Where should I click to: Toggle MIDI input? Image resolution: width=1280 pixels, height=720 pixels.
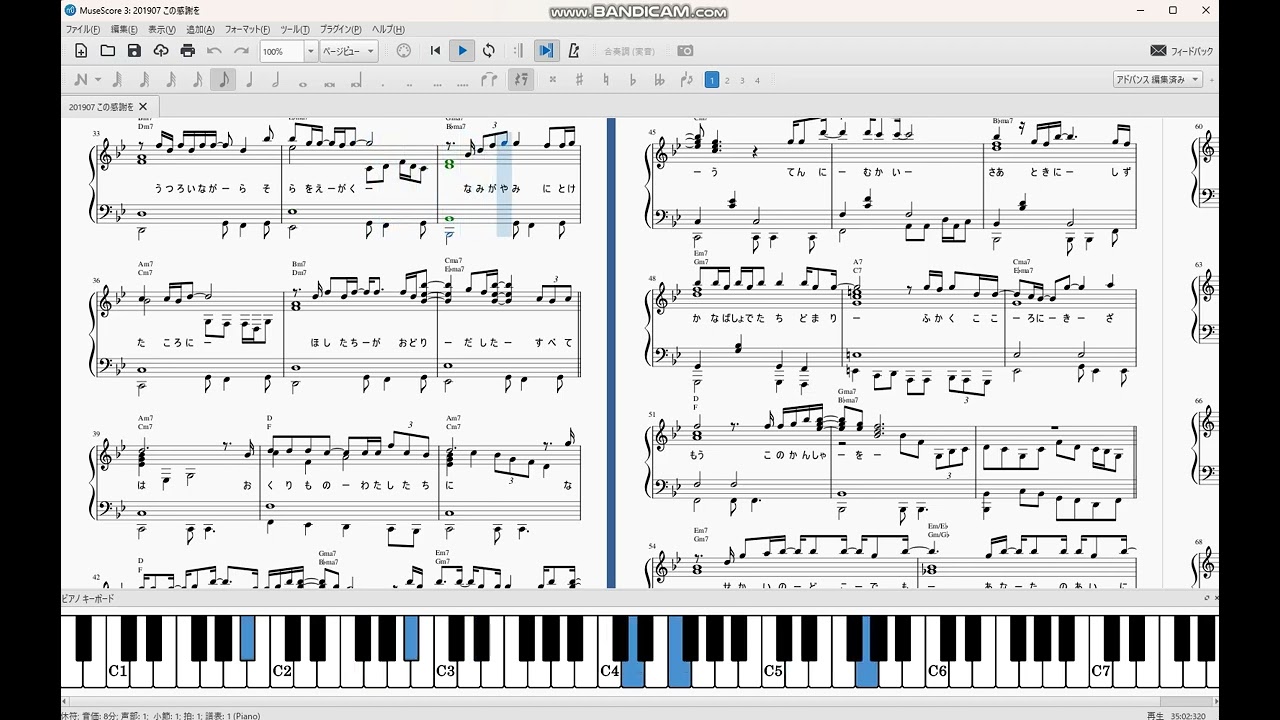click(404, 51)
